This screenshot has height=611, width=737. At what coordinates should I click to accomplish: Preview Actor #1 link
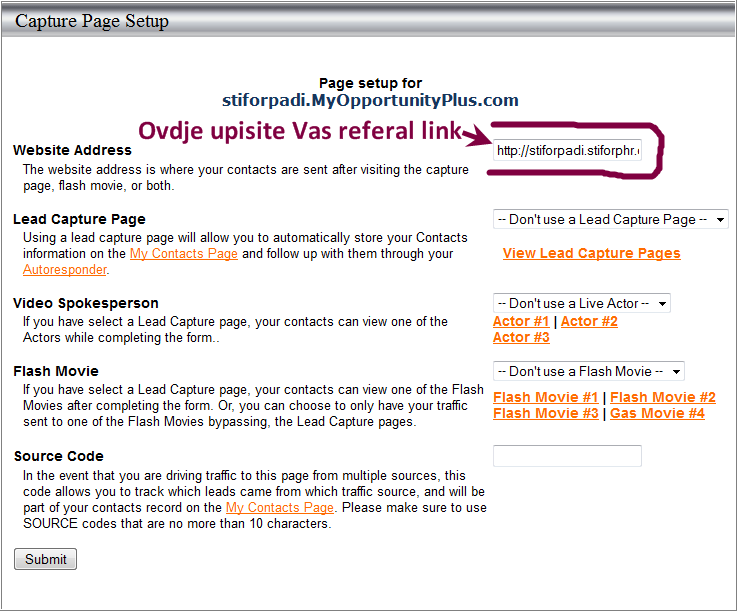[521, 321]
